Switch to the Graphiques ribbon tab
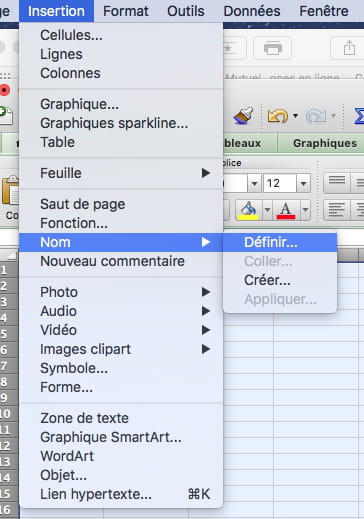 [x=325, y=143]
